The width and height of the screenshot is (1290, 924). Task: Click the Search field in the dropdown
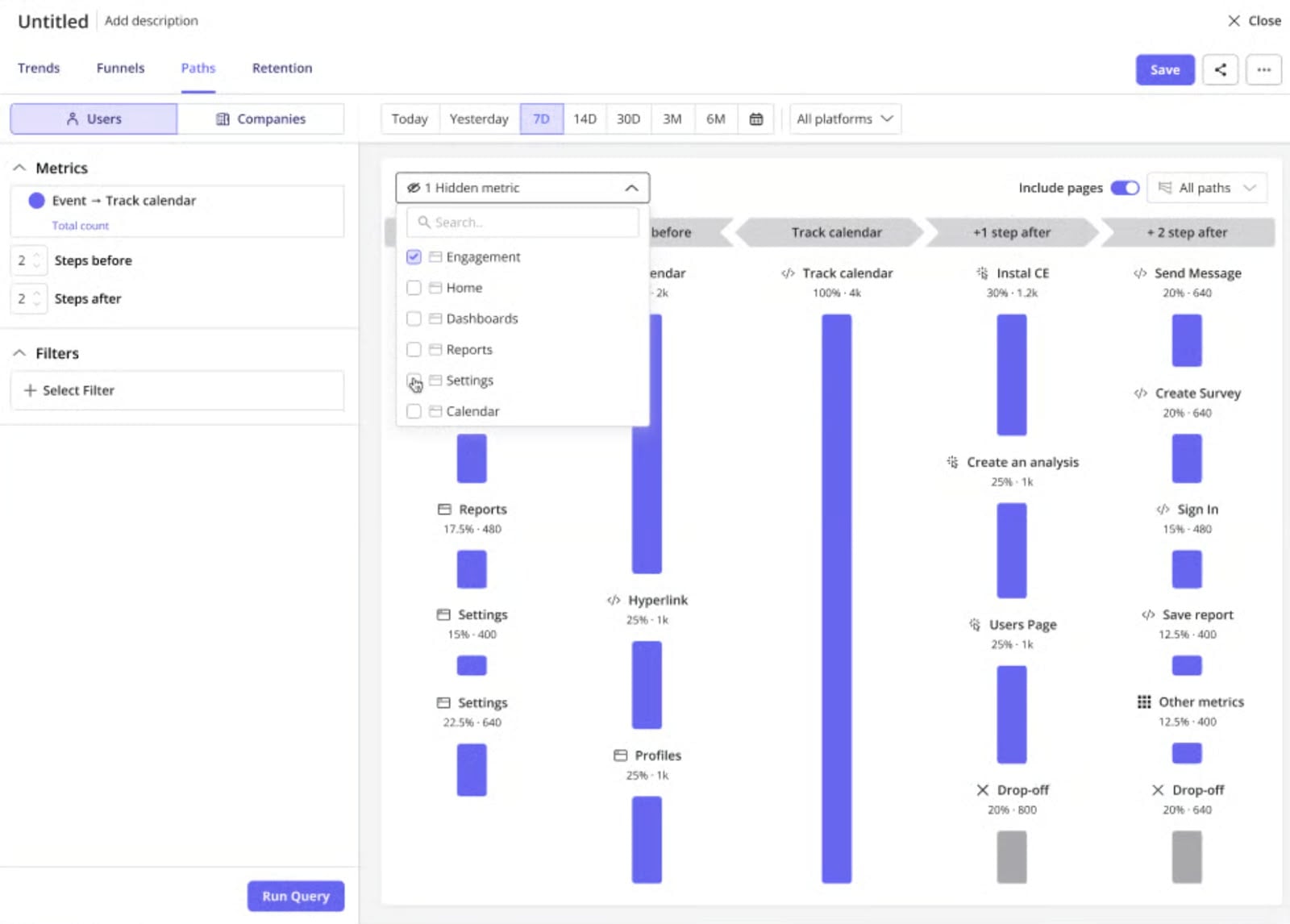(522, 223)
